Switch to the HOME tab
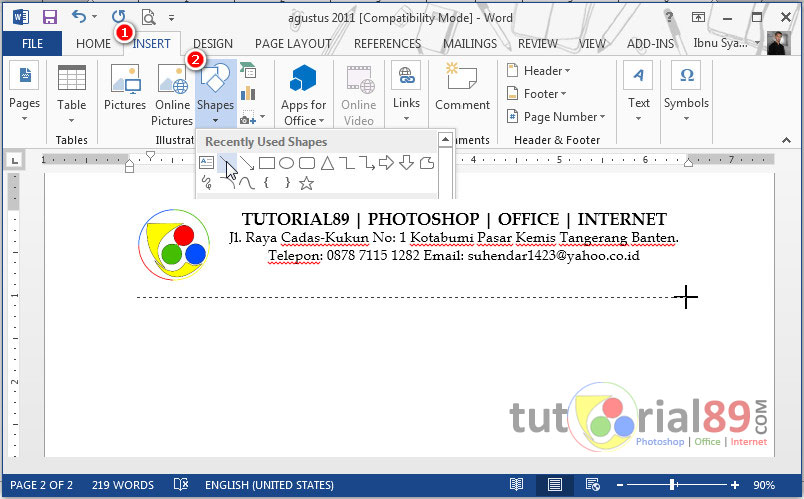804x499 pixels. point(93,44)
